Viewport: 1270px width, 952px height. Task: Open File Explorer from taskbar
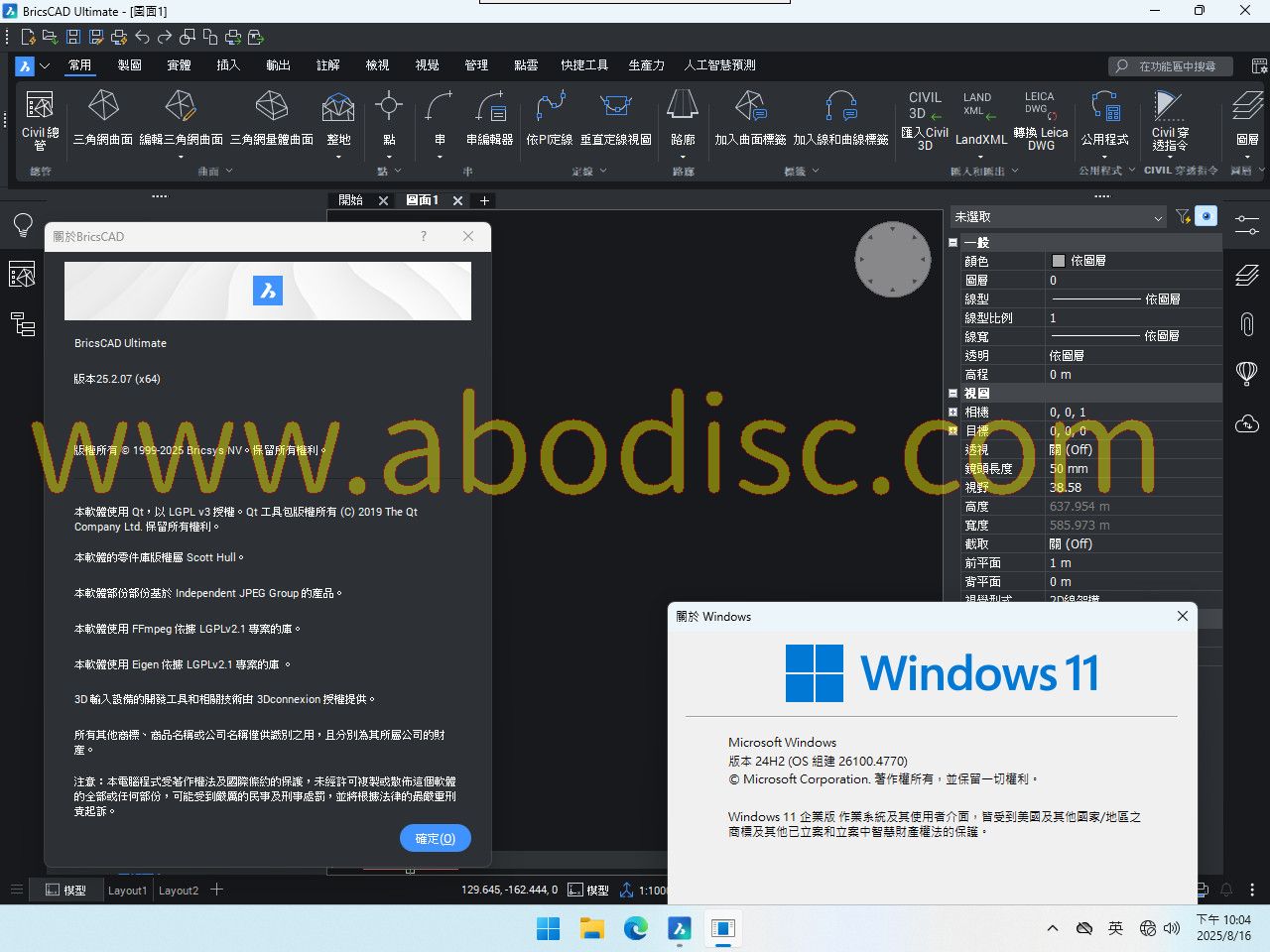tap(592, 928)
